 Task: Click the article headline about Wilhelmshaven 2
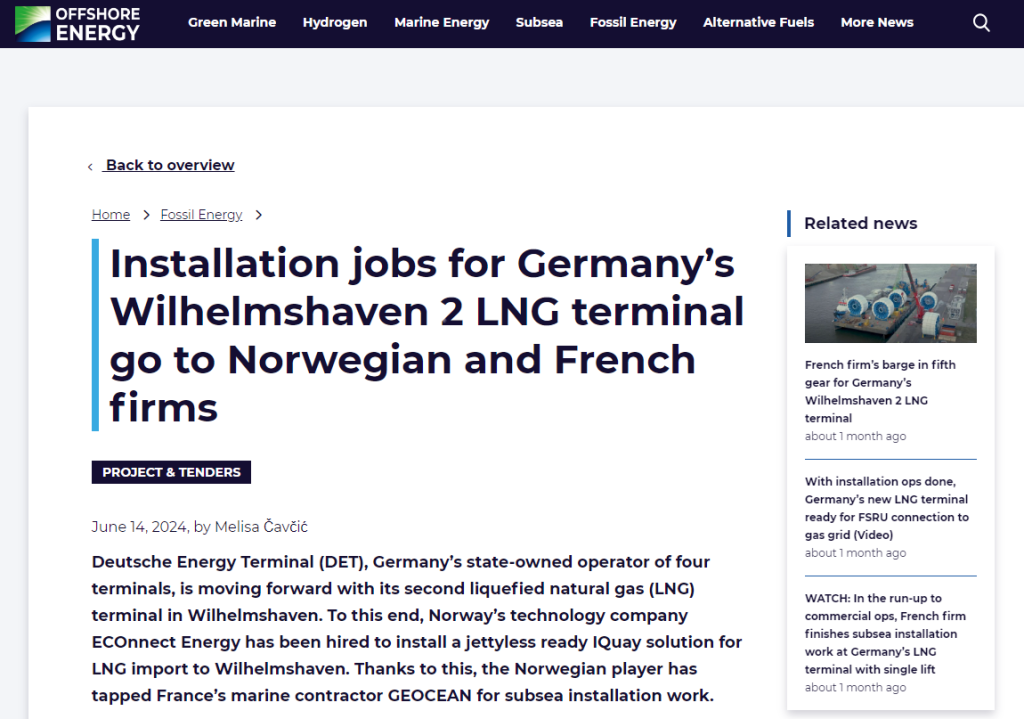coord(427,335)
